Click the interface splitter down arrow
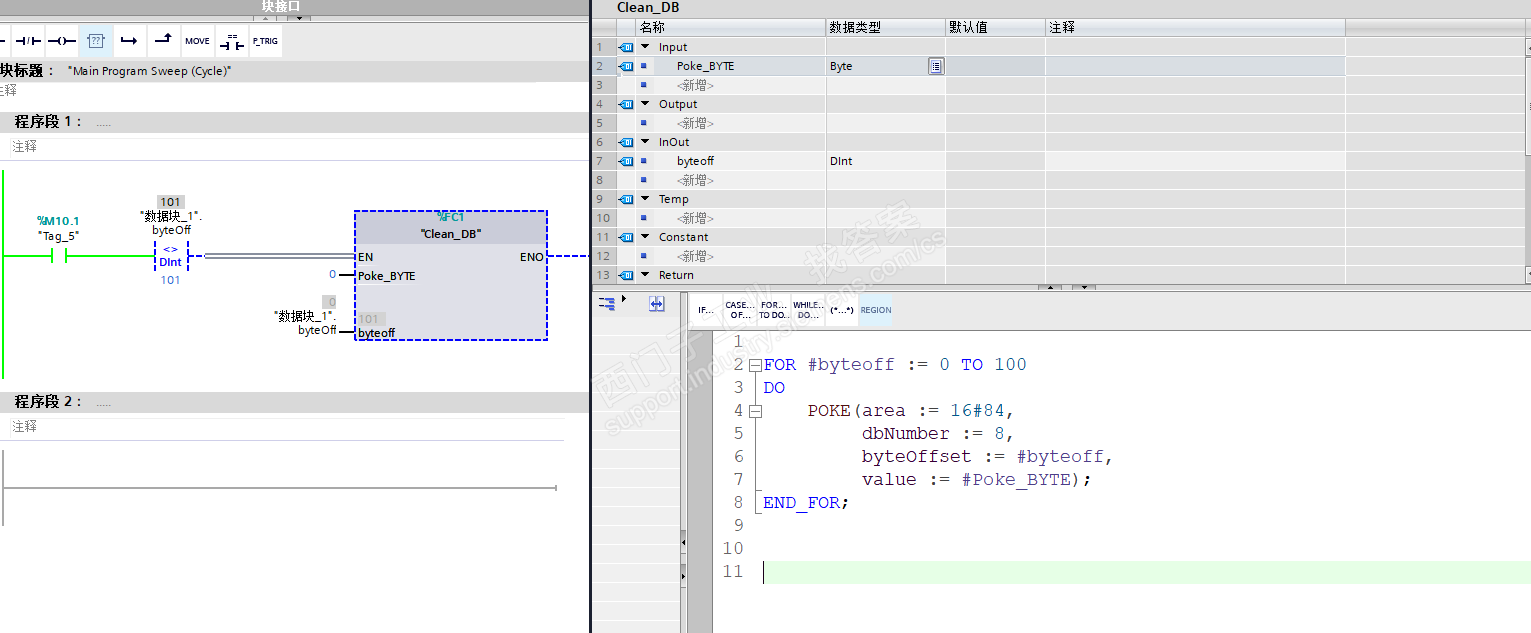The image size is (1531, 633). point(1084,288)
